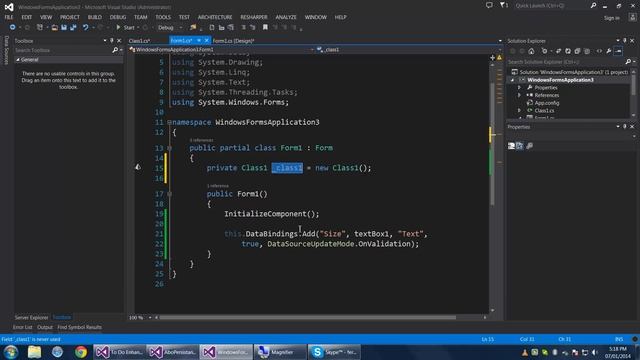This screenshot has height=360, width=640.
Task: Click the Sign in link
Action: [612, 18]
